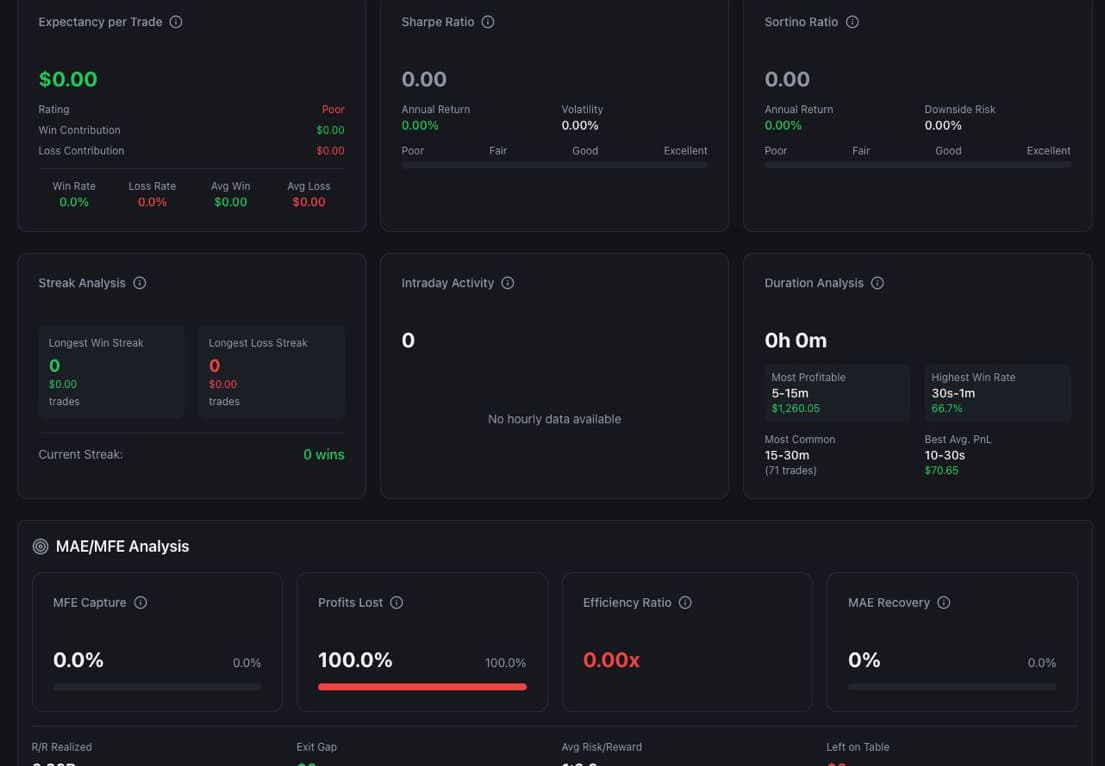Screen dimensions: 1105x766
Task: Click the Profits Lost info icon
Action: tap(397, 602)
